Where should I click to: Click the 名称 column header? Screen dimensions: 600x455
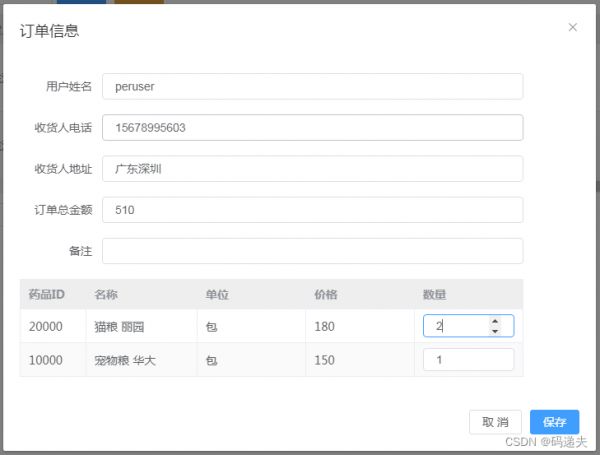tap(106, 294)
